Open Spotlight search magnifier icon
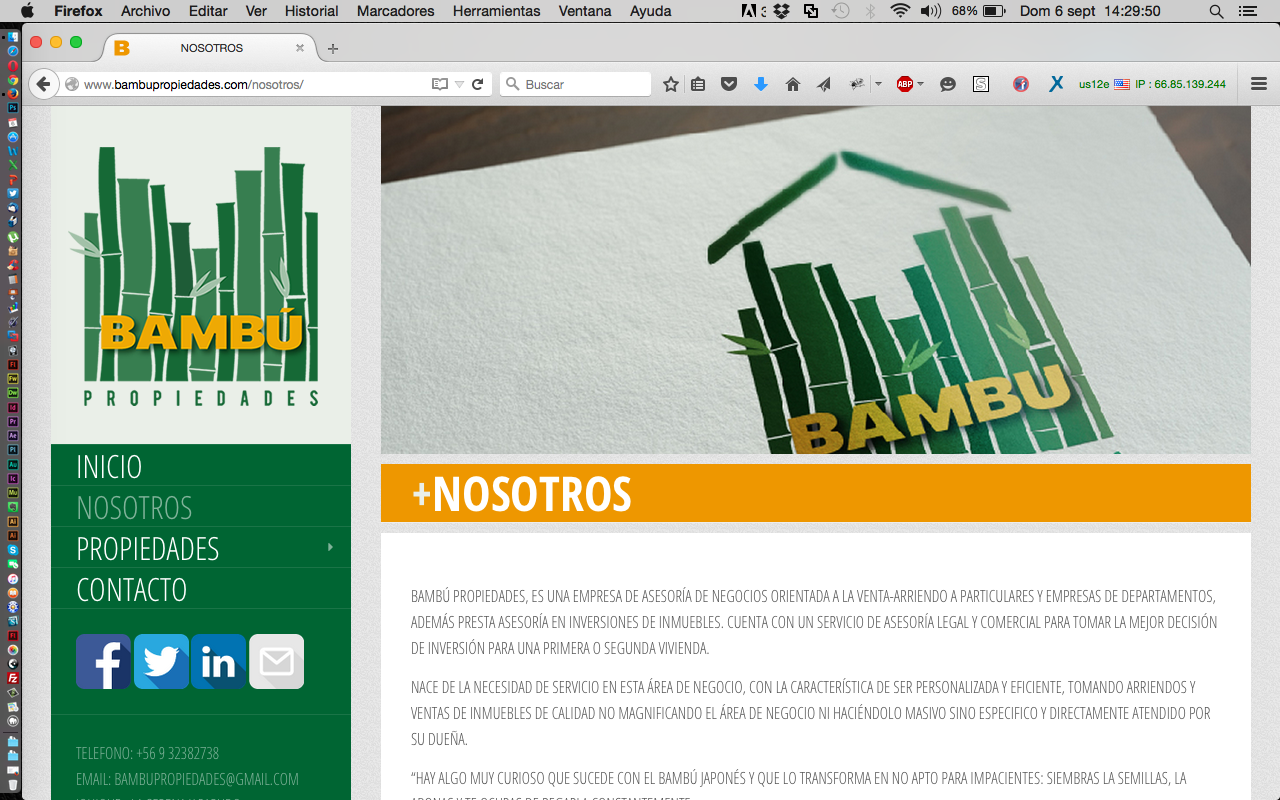 pos(1216,11)
